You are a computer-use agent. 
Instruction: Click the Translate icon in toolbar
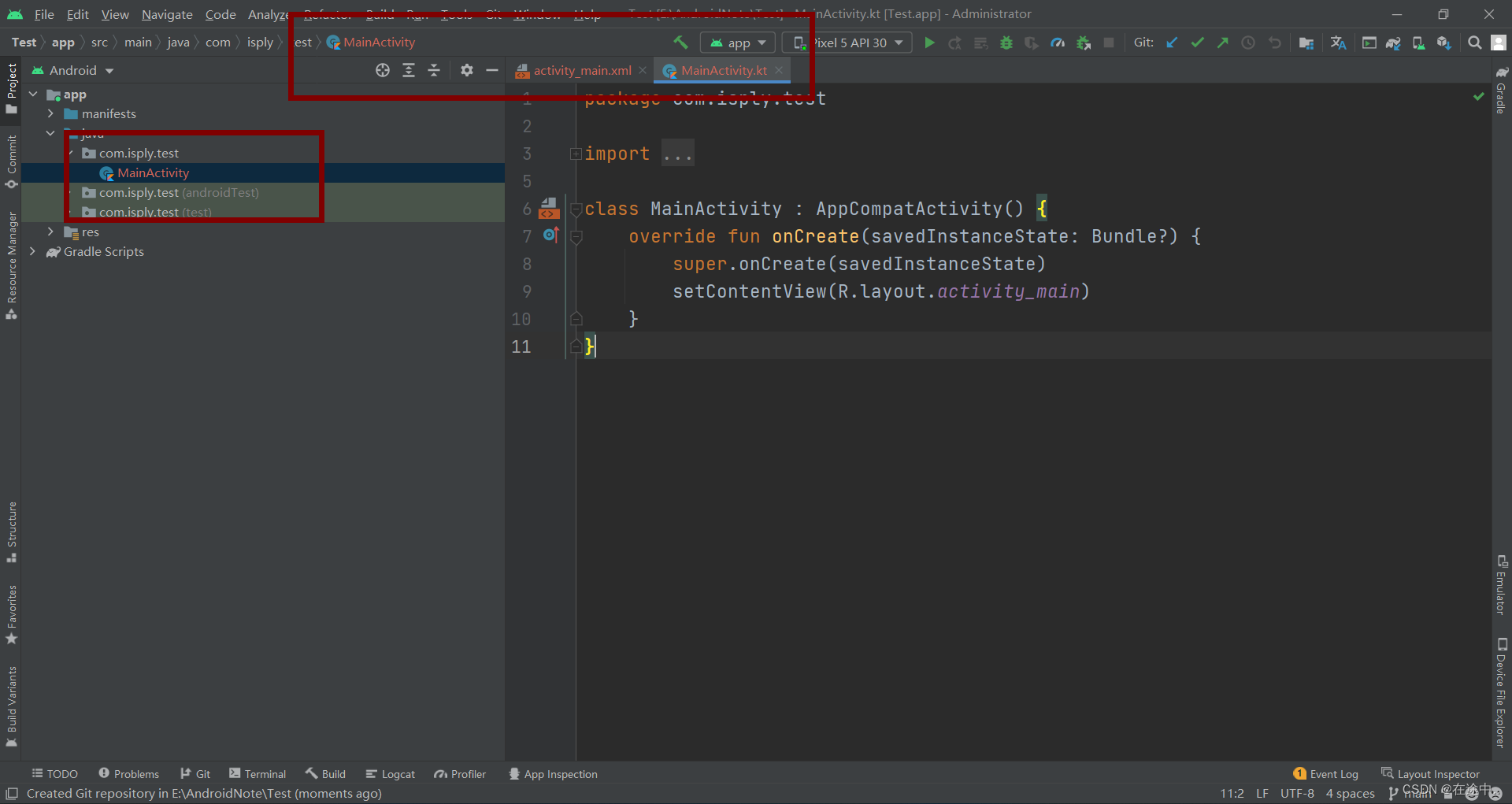[1338, 43]
